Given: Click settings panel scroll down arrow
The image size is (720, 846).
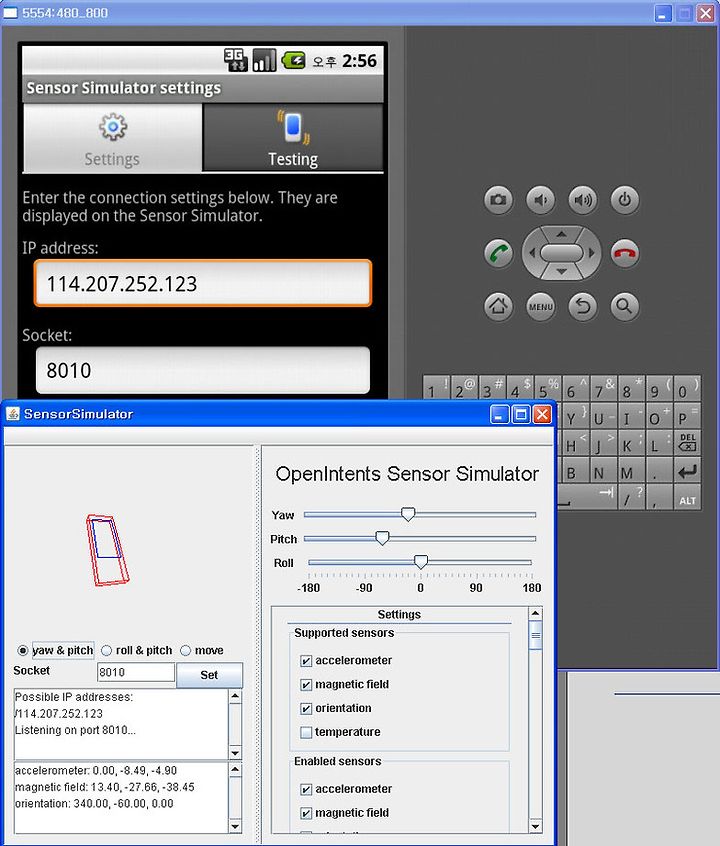Looking at the screenshot, I should coord(535,826).
